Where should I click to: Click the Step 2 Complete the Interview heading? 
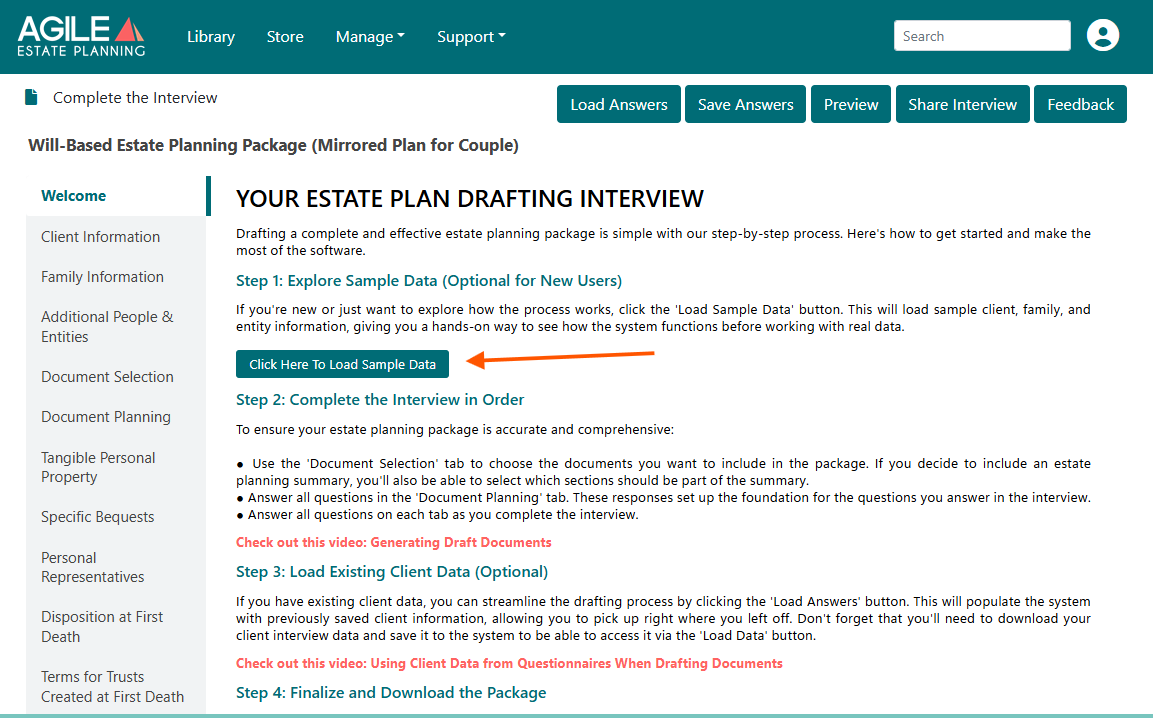379,399
